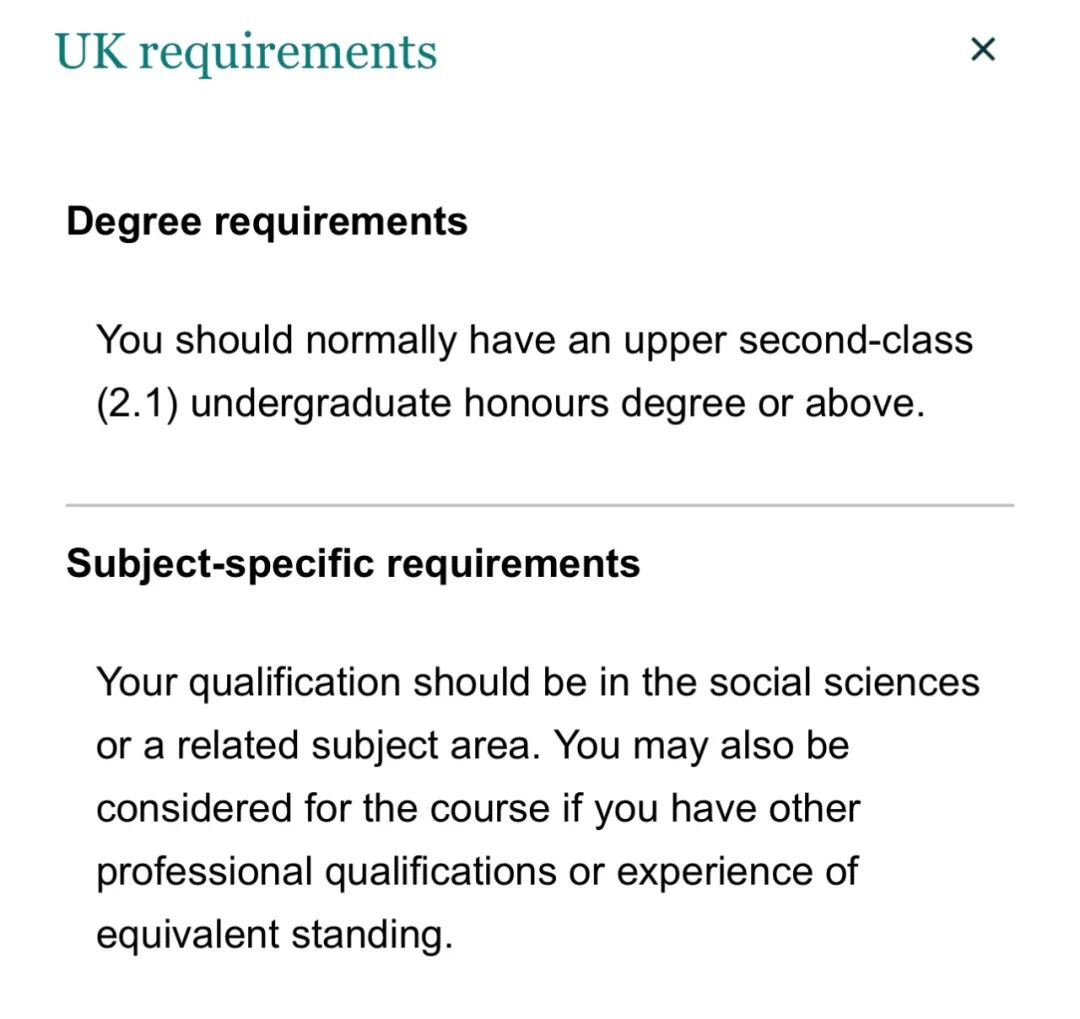
Task: Click the words 'if you have other'
Action: click(711, 809)
